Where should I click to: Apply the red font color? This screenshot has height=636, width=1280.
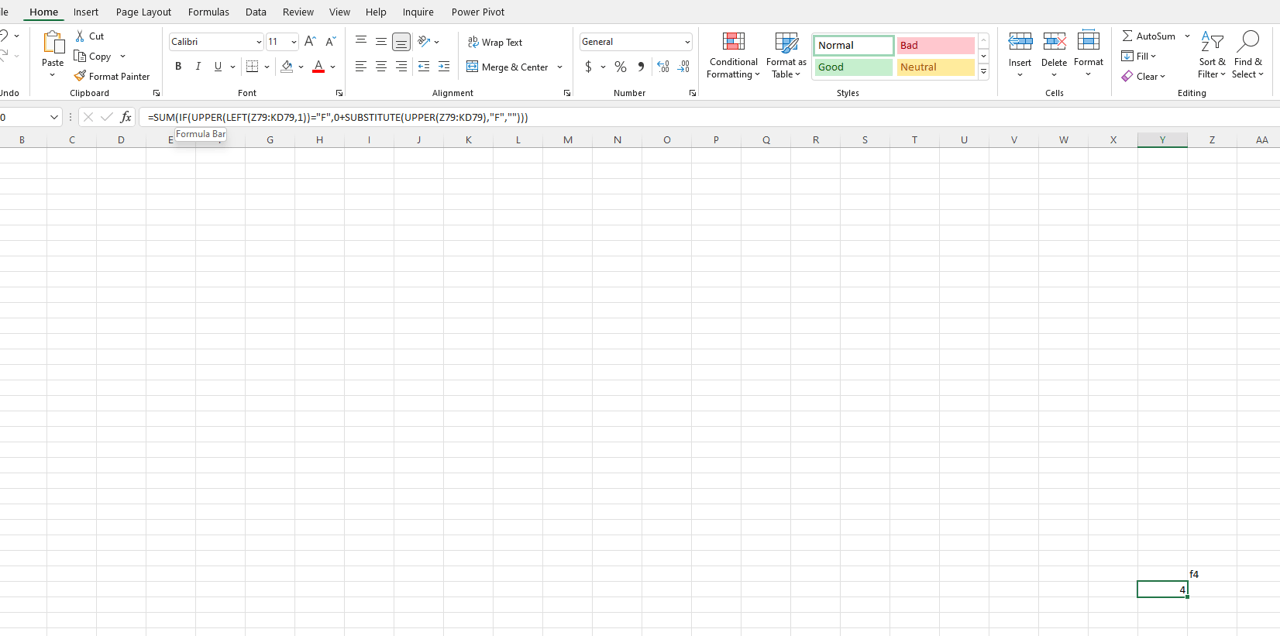pos(318,67)
